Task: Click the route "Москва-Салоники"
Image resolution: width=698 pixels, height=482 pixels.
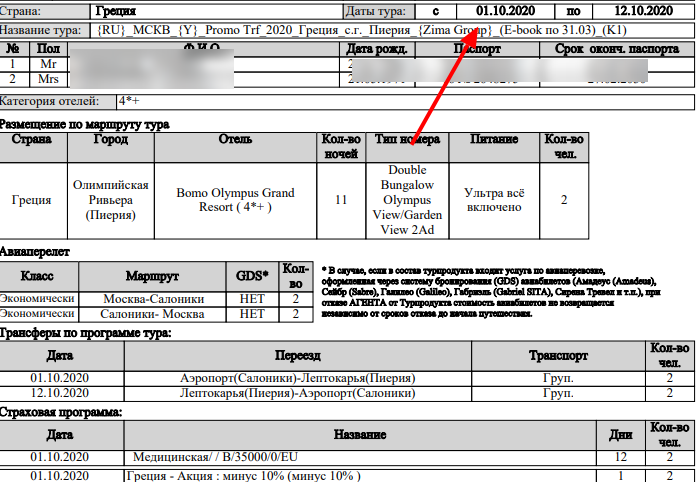Action: point(154,299)
